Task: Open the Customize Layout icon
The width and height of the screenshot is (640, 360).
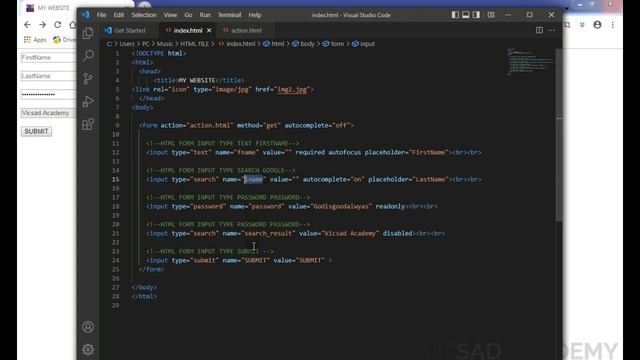Action: (491, 15)
